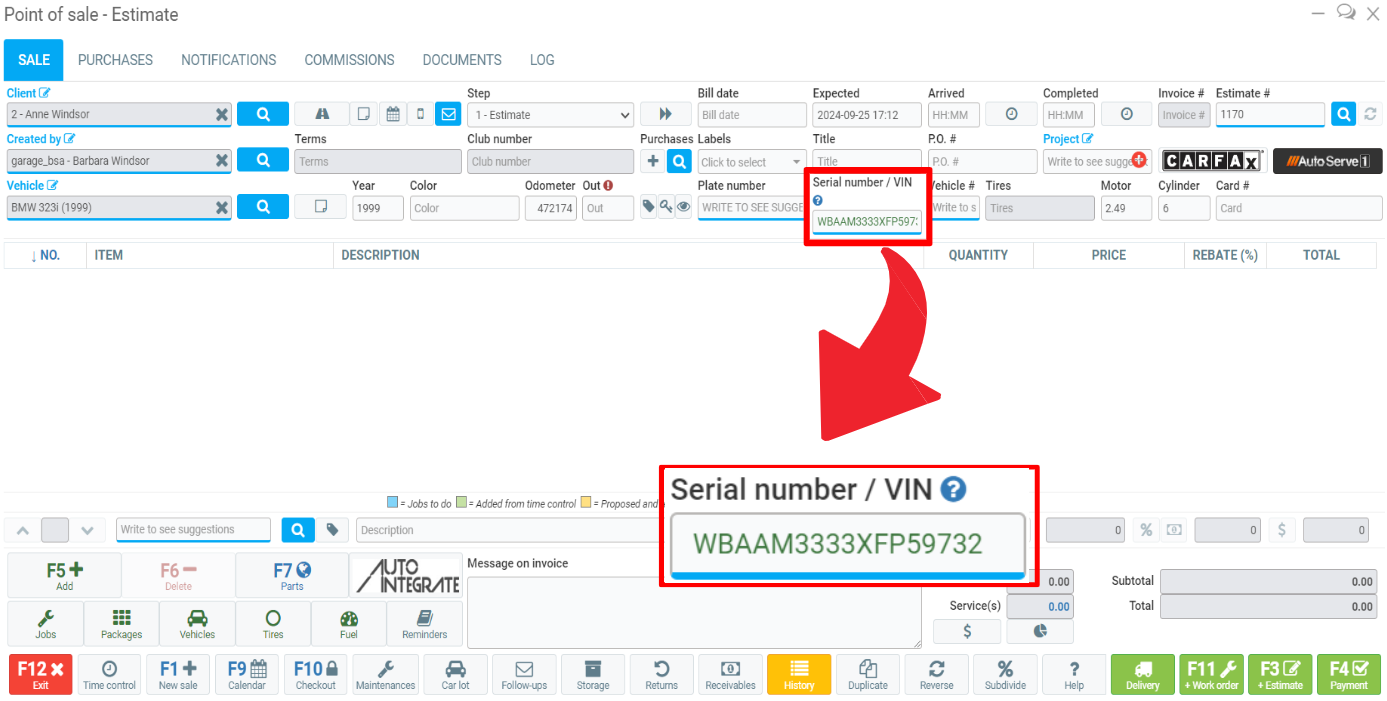
Task: Open the Labels 'Click to select' dropdown
Action: (x=752, y=162)
